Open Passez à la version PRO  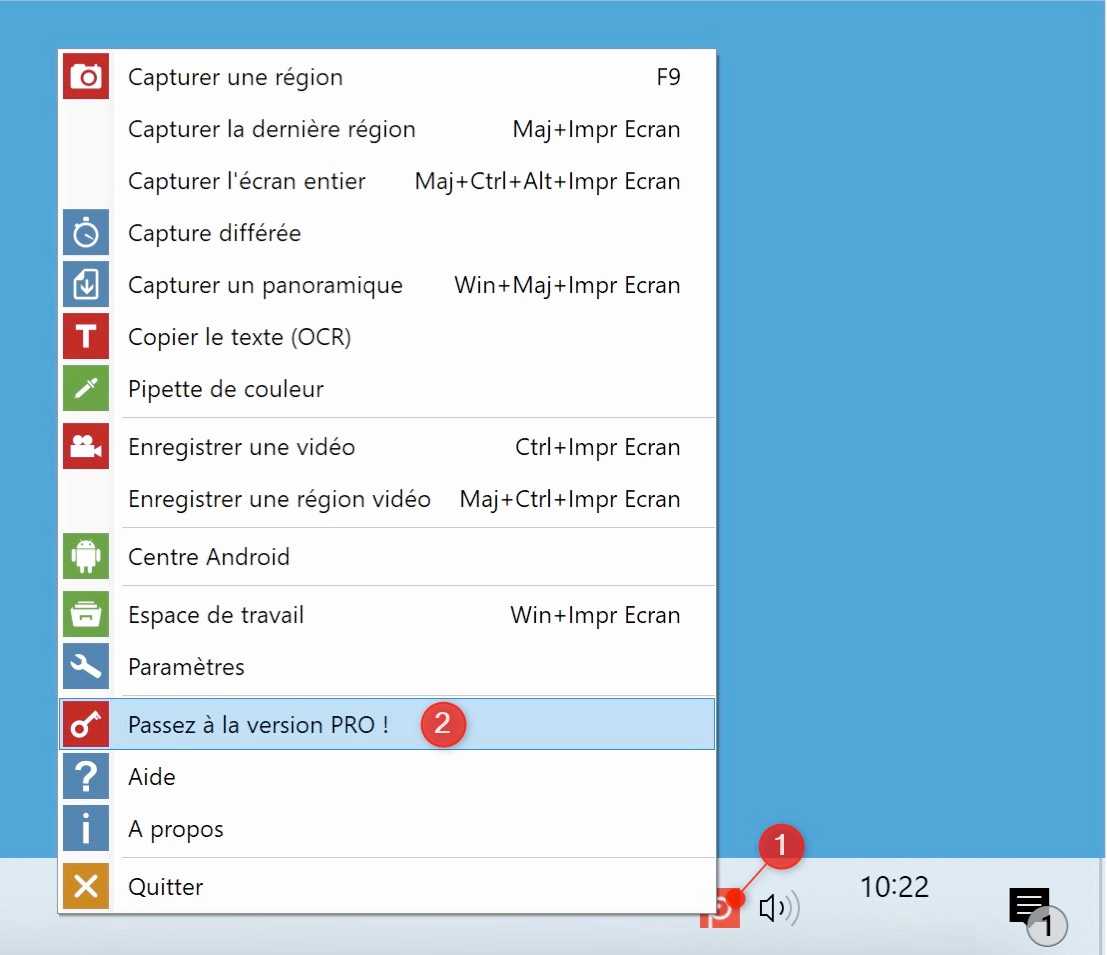click(258, 725)
